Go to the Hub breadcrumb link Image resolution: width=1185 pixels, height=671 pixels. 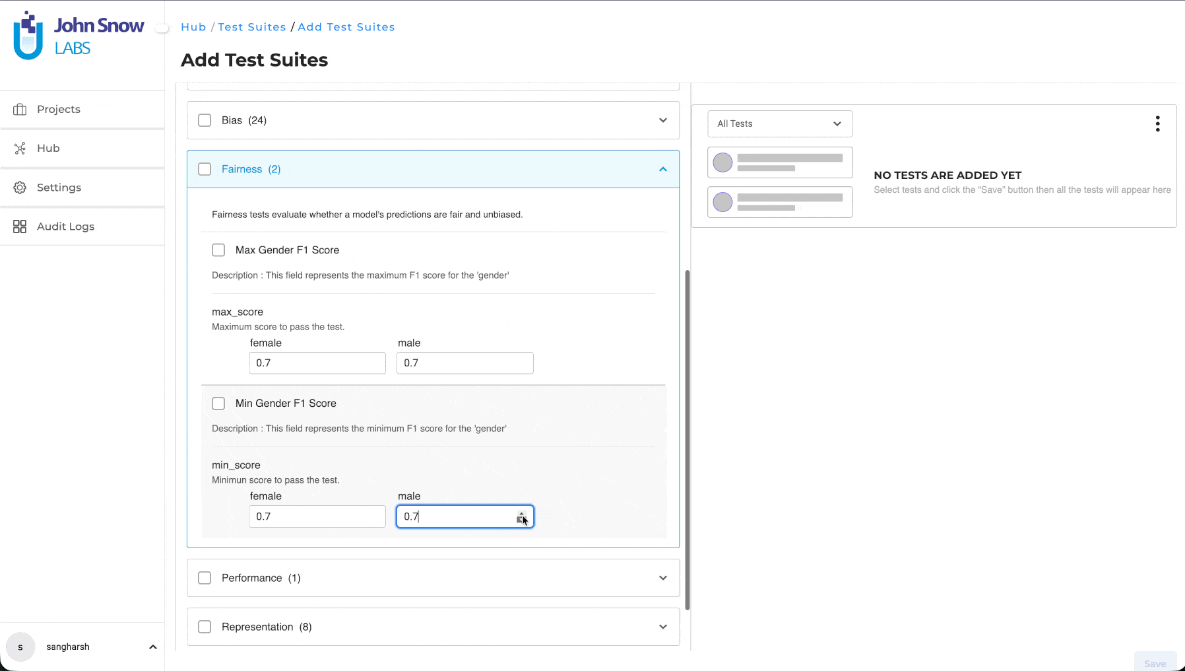[193, 27]
